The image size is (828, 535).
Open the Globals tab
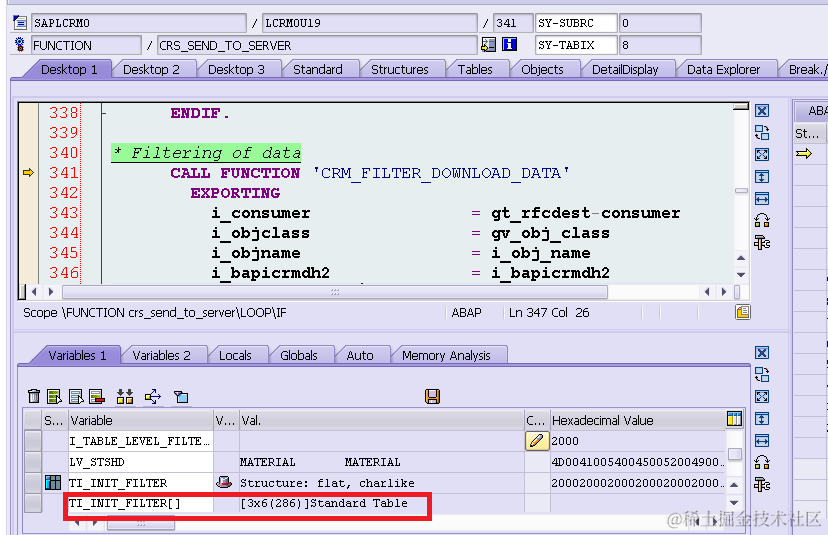pyautogui.click(x=299, y=355)
